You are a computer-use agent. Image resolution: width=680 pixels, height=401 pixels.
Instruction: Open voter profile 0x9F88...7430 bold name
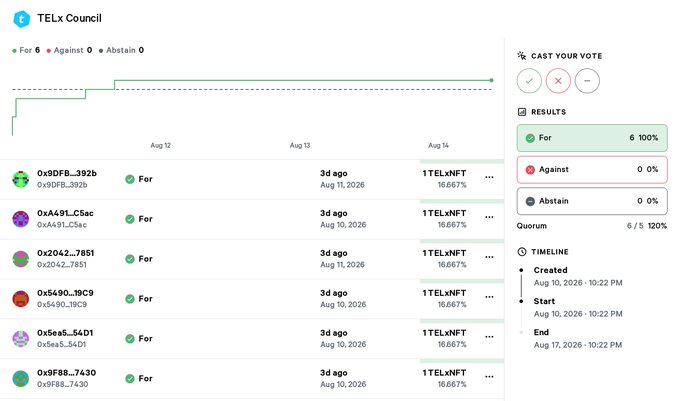click(66, 373)
